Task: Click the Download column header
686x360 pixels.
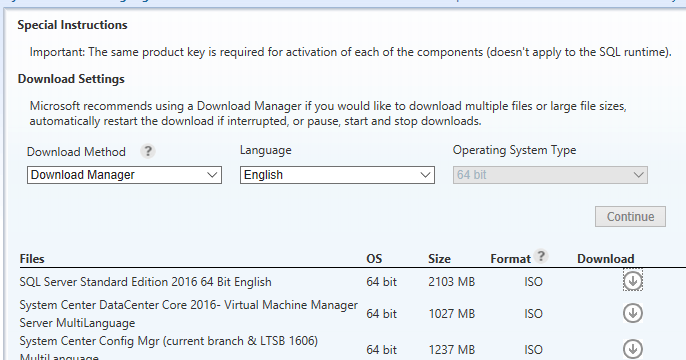Action: pyautogui.click(x=606, y=259)
